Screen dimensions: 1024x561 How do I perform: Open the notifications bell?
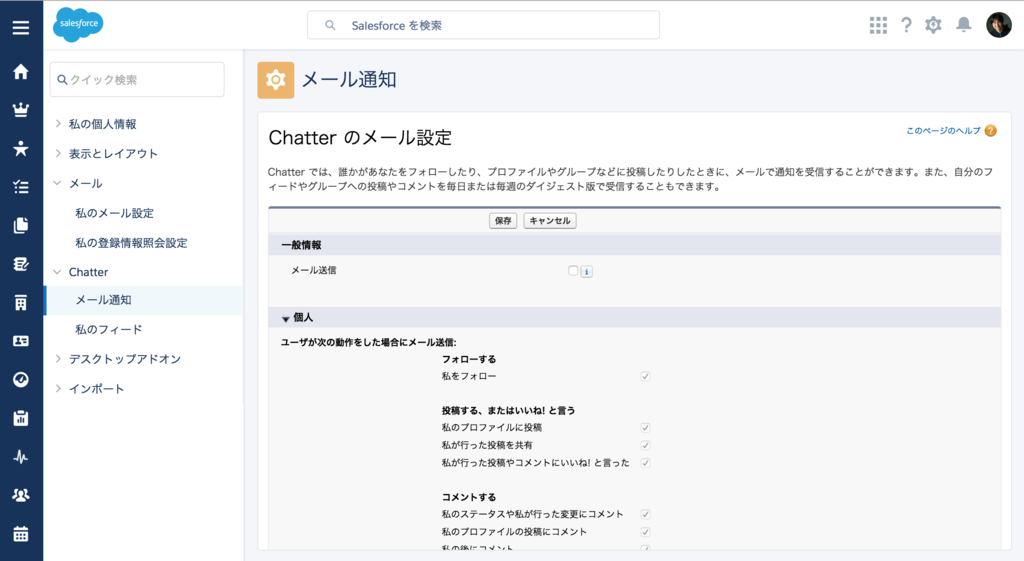click(x=963, y=25)
